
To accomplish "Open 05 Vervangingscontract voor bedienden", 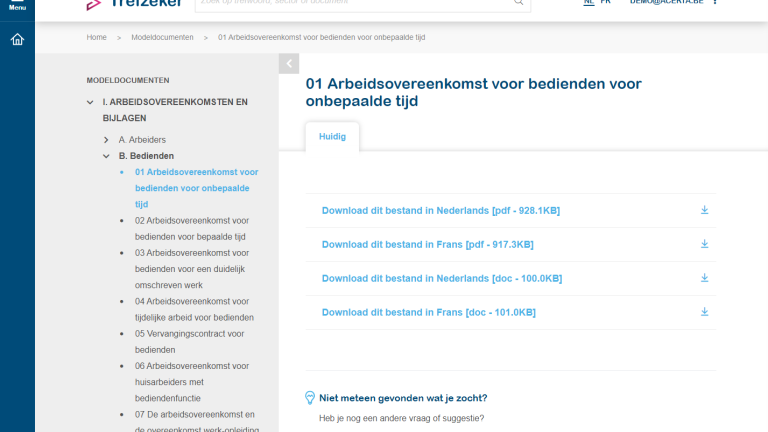I will pos(189,342).
